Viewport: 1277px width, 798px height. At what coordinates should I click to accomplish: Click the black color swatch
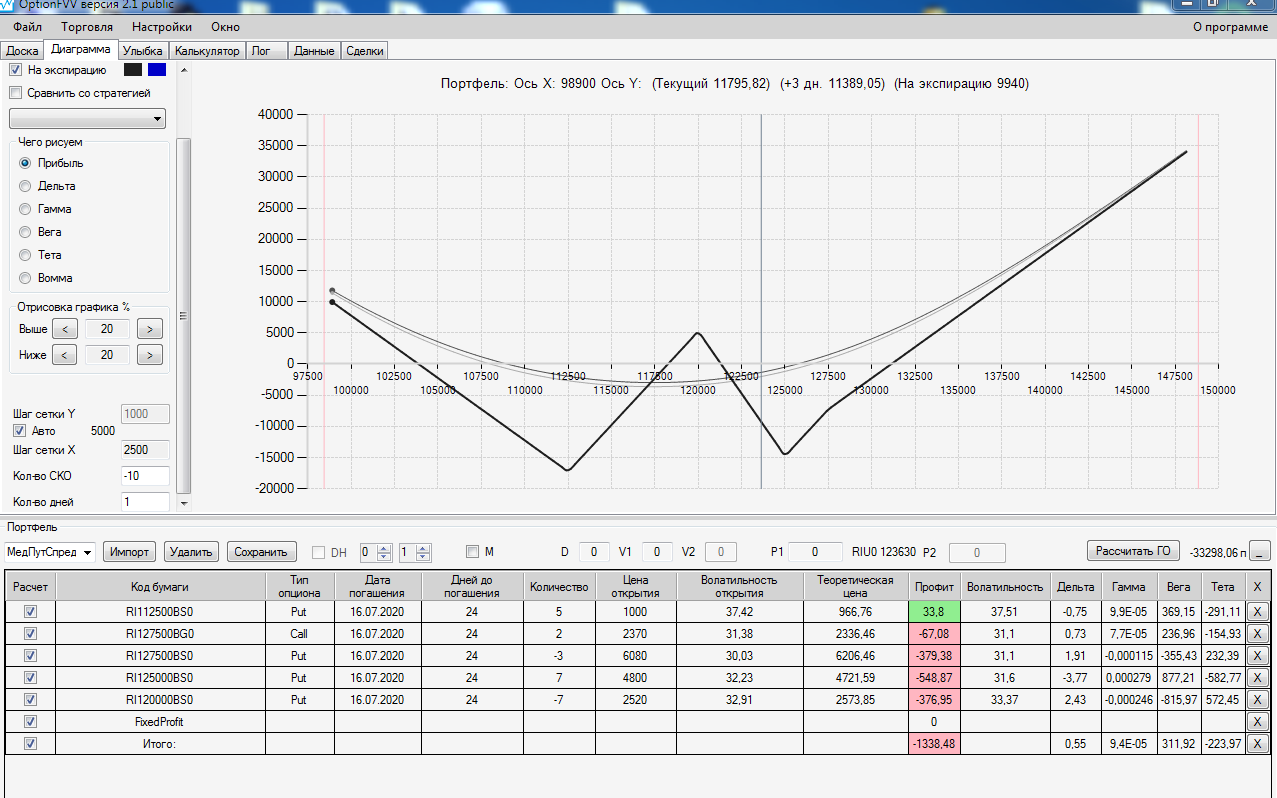click(x=133, y=70)
